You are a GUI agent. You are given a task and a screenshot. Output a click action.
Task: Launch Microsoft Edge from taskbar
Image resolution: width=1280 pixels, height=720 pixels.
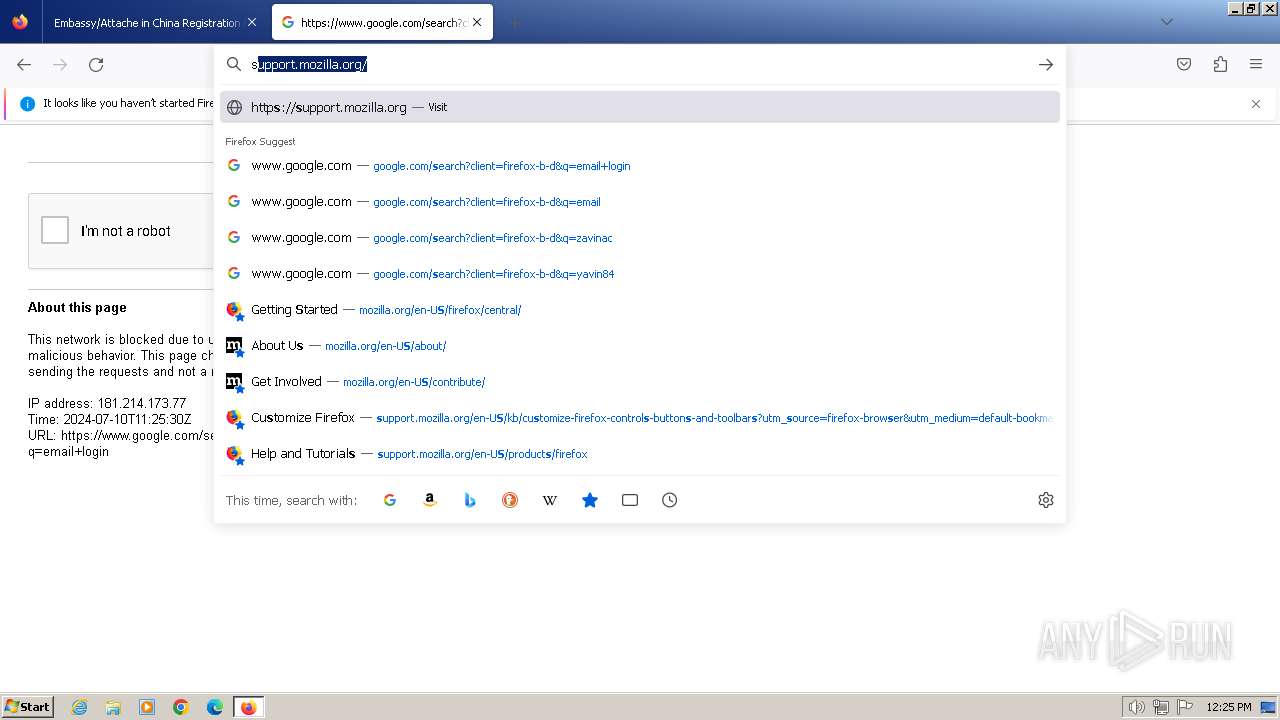pyautogui.click(x=215, y=707)
